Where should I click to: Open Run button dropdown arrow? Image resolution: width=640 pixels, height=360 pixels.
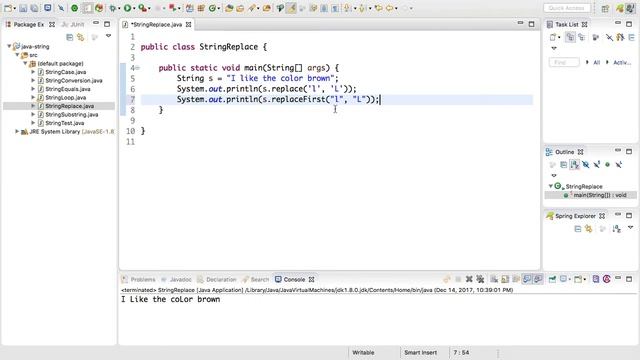point(134,8)
